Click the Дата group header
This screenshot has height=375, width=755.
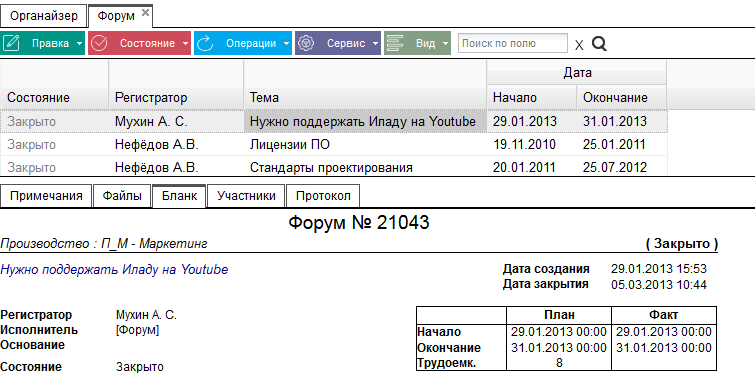577,73
